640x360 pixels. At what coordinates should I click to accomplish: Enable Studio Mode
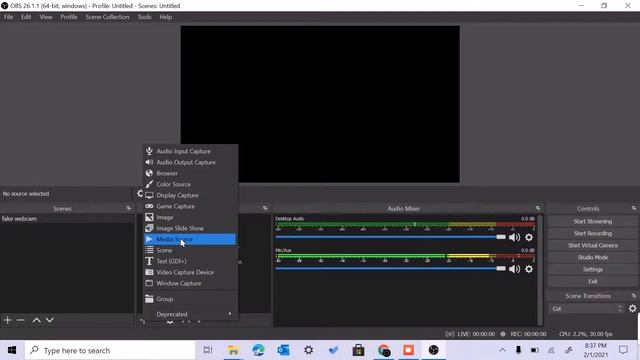pos(593,258)
